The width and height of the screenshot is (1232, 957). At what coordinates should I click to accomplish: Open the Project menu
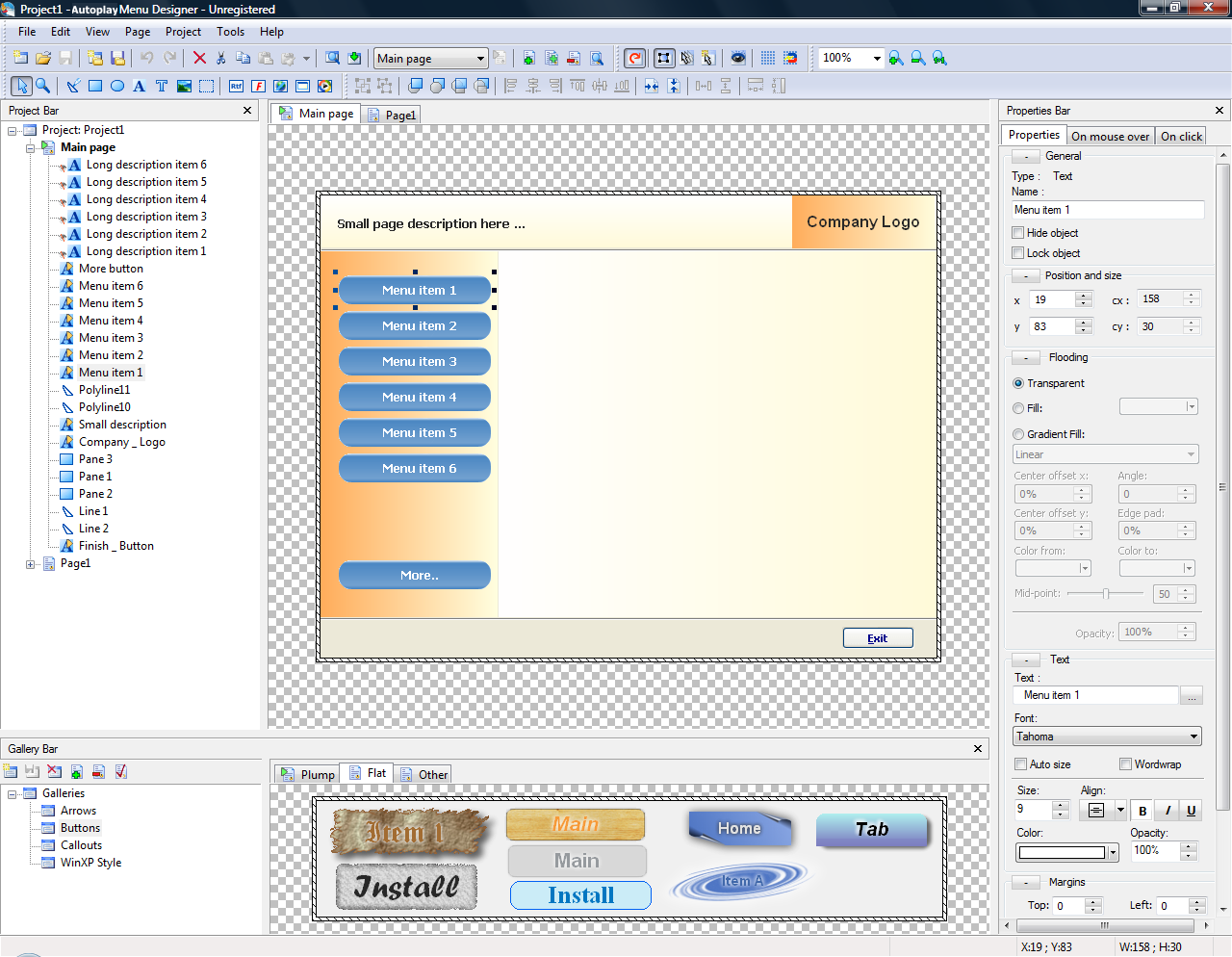click(x=183, y=32)
